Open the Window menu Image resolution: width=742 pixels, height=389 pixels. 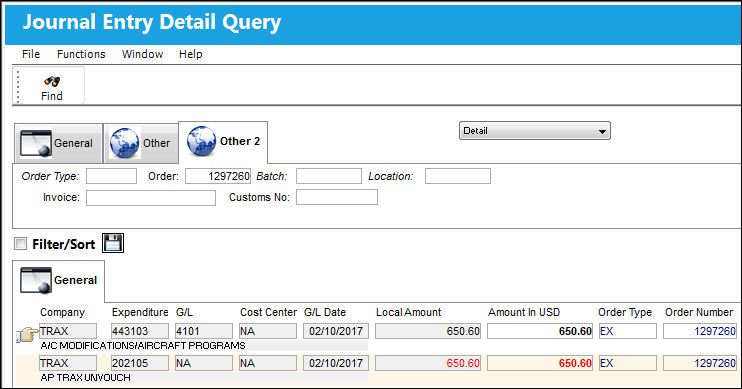(142, 54)
